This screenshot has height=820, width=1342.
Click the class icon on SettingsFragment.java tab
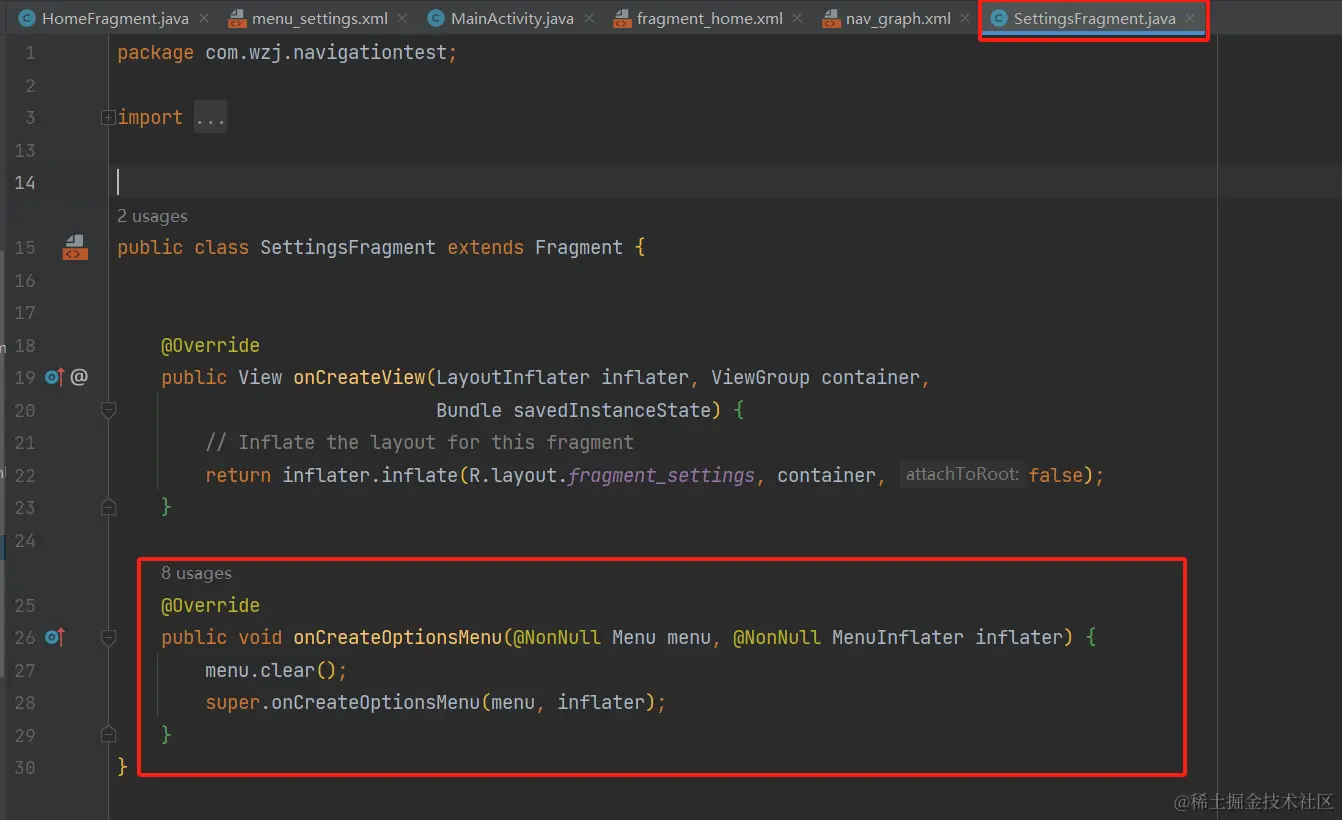[998, 19]
